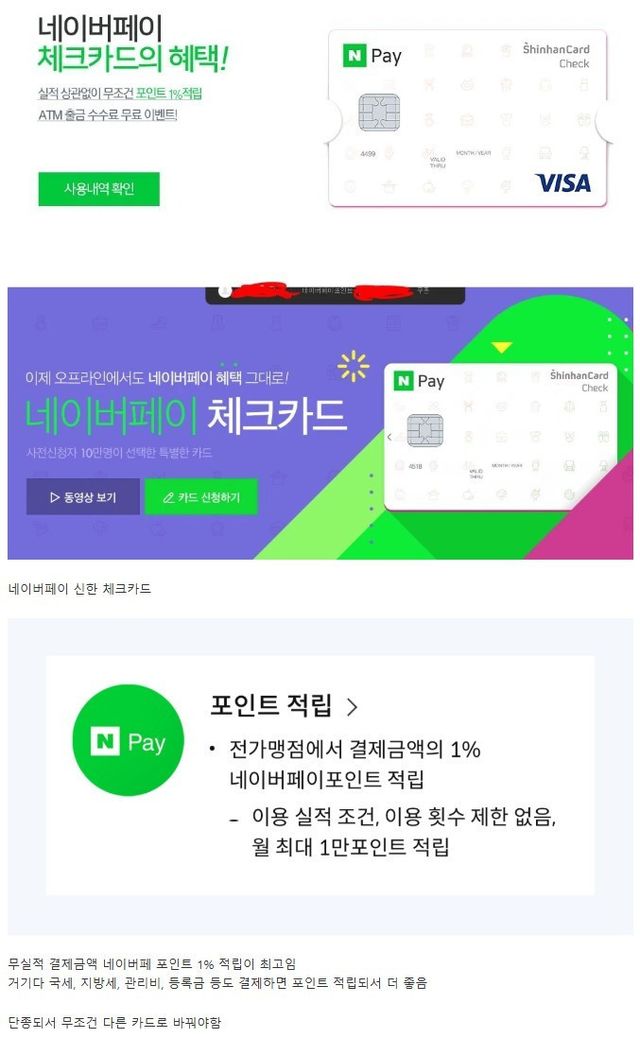
Task: Click the ShinhanCard Check logo on top card
Action: tap(556, 56)
